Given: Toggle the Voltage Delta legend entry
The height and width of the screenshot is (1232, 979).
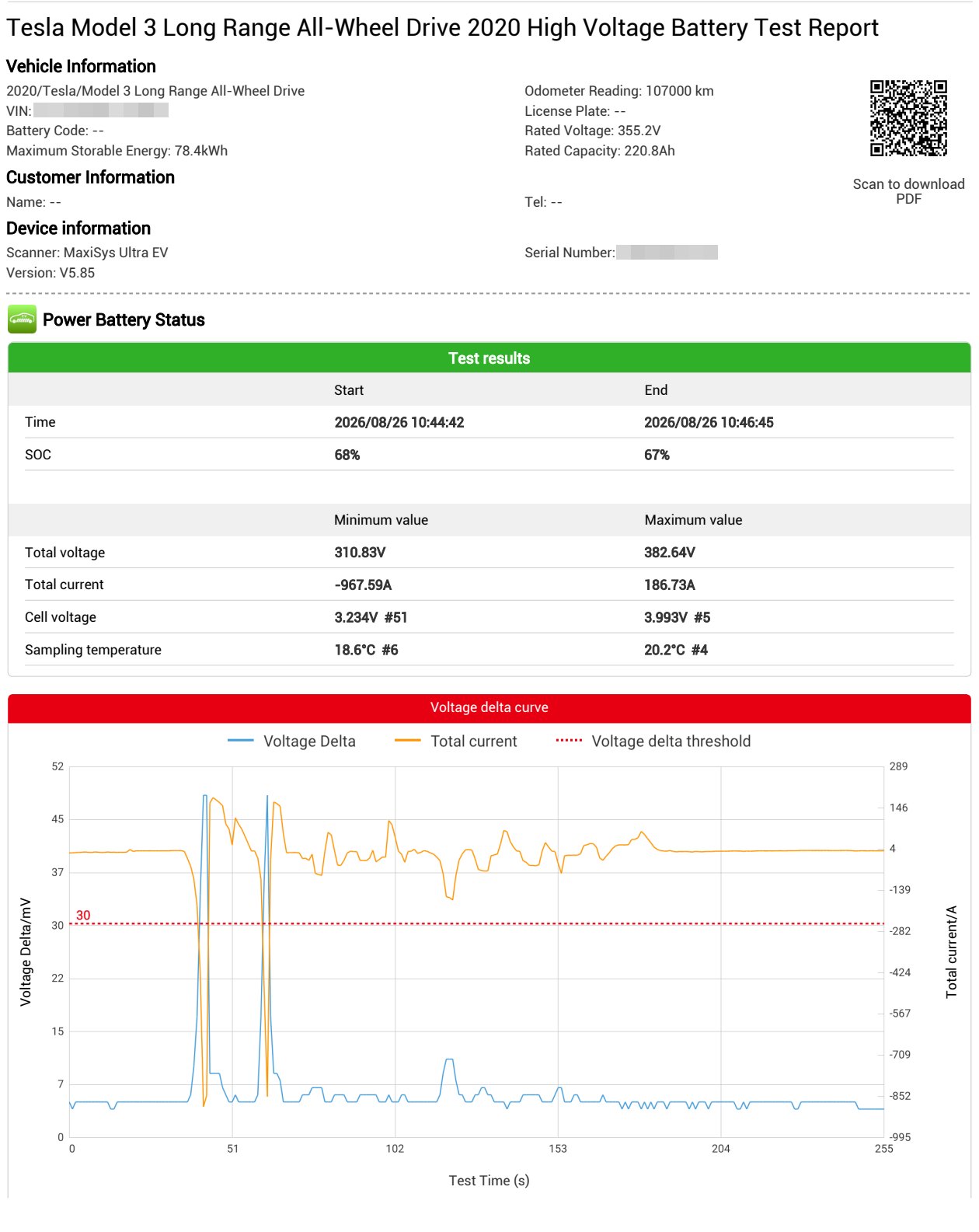Looking at the screenshot, I should pos(291,742).
